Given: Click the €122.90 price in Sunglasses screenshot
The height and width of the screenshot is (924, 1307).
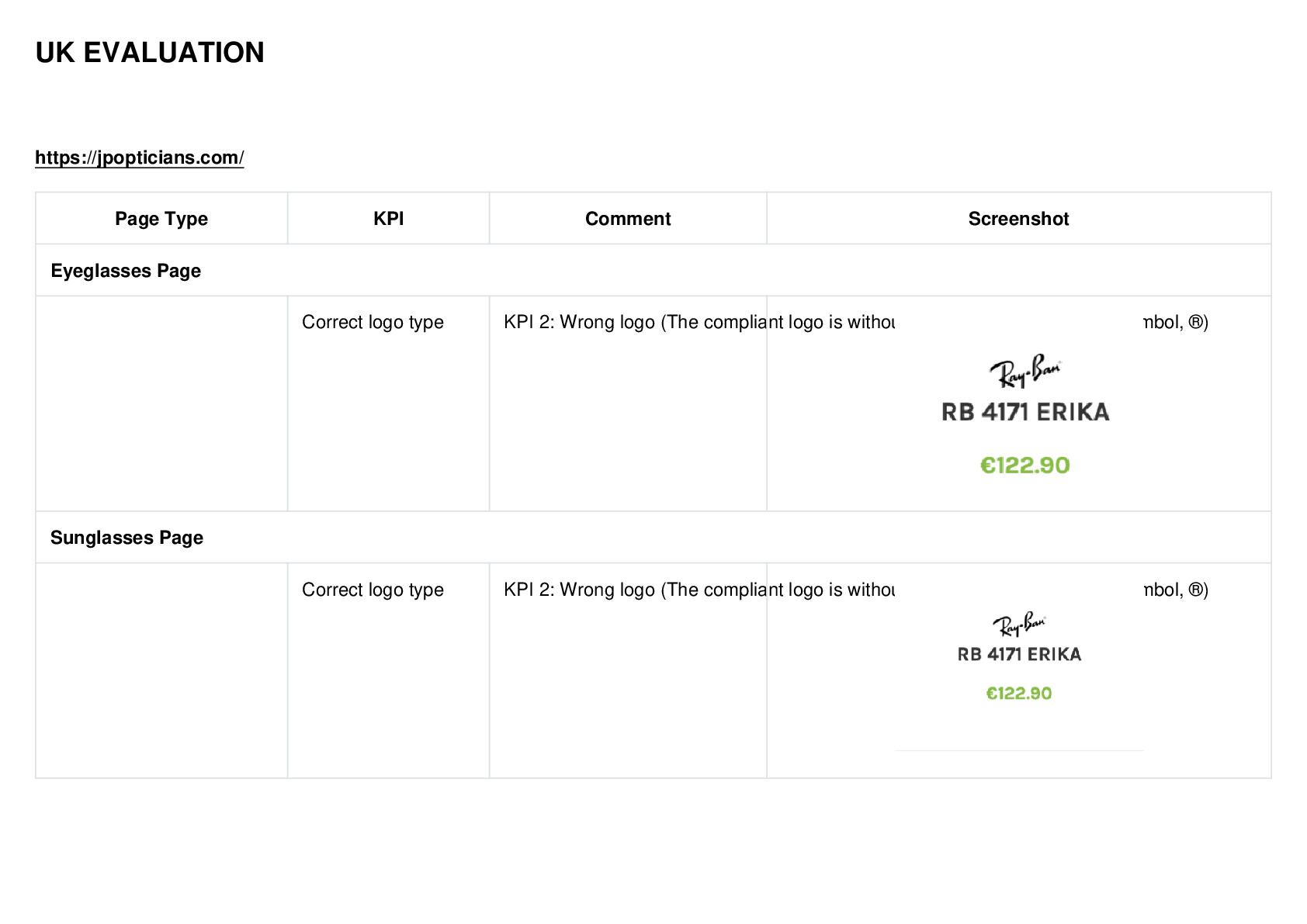Looking at the screenshot, I should [x=1019, y=694].
